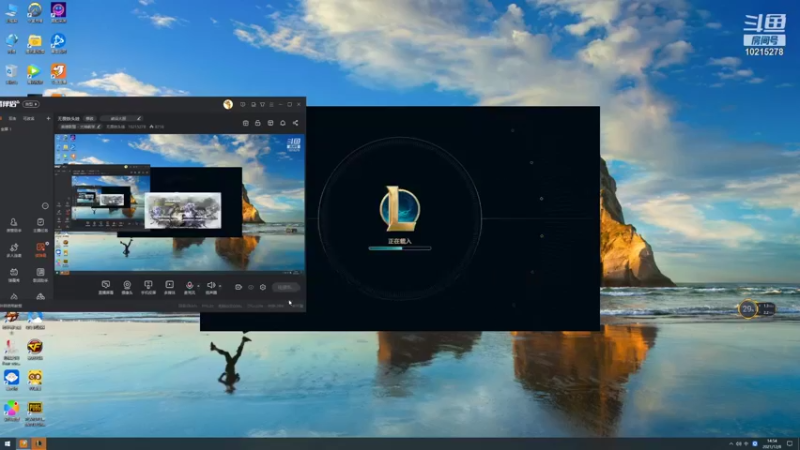Screen dimensions: 800x450
Task: Select the first scene tab in the streaming app
Action: (x=12, y=118)
